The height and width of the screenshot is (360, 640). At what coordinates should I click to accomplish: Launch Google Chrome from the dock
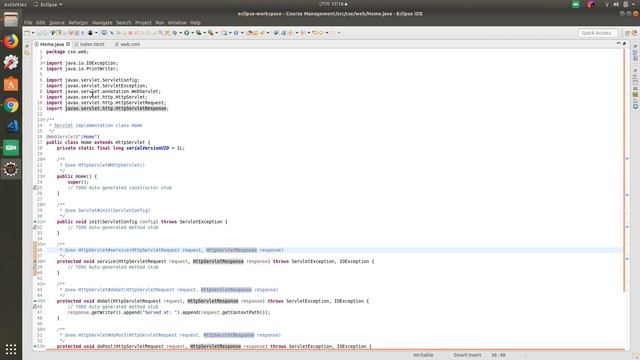point(11,105)
